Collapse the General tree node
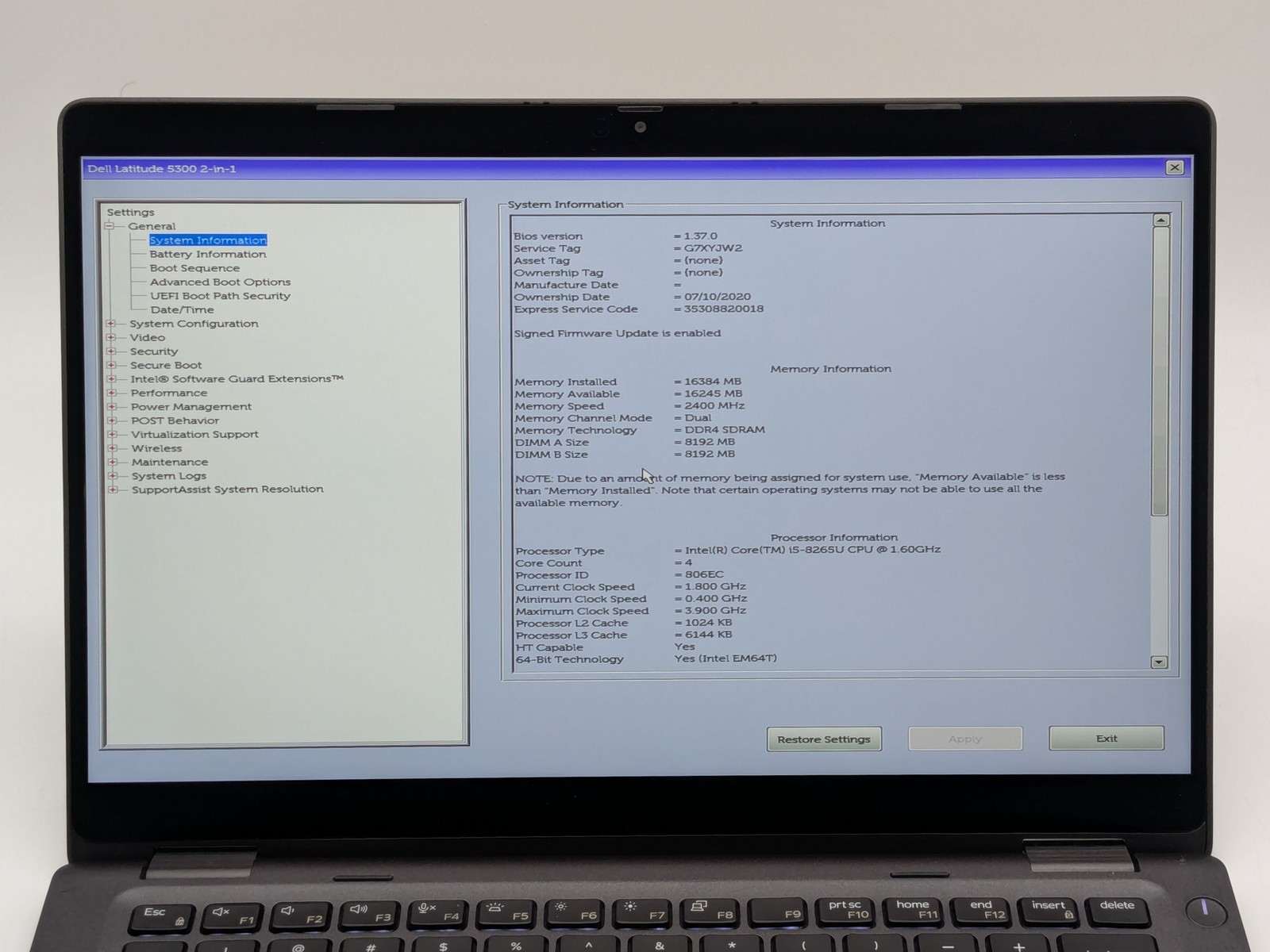Screen dimensions: 1270x952 pos(110,226)
